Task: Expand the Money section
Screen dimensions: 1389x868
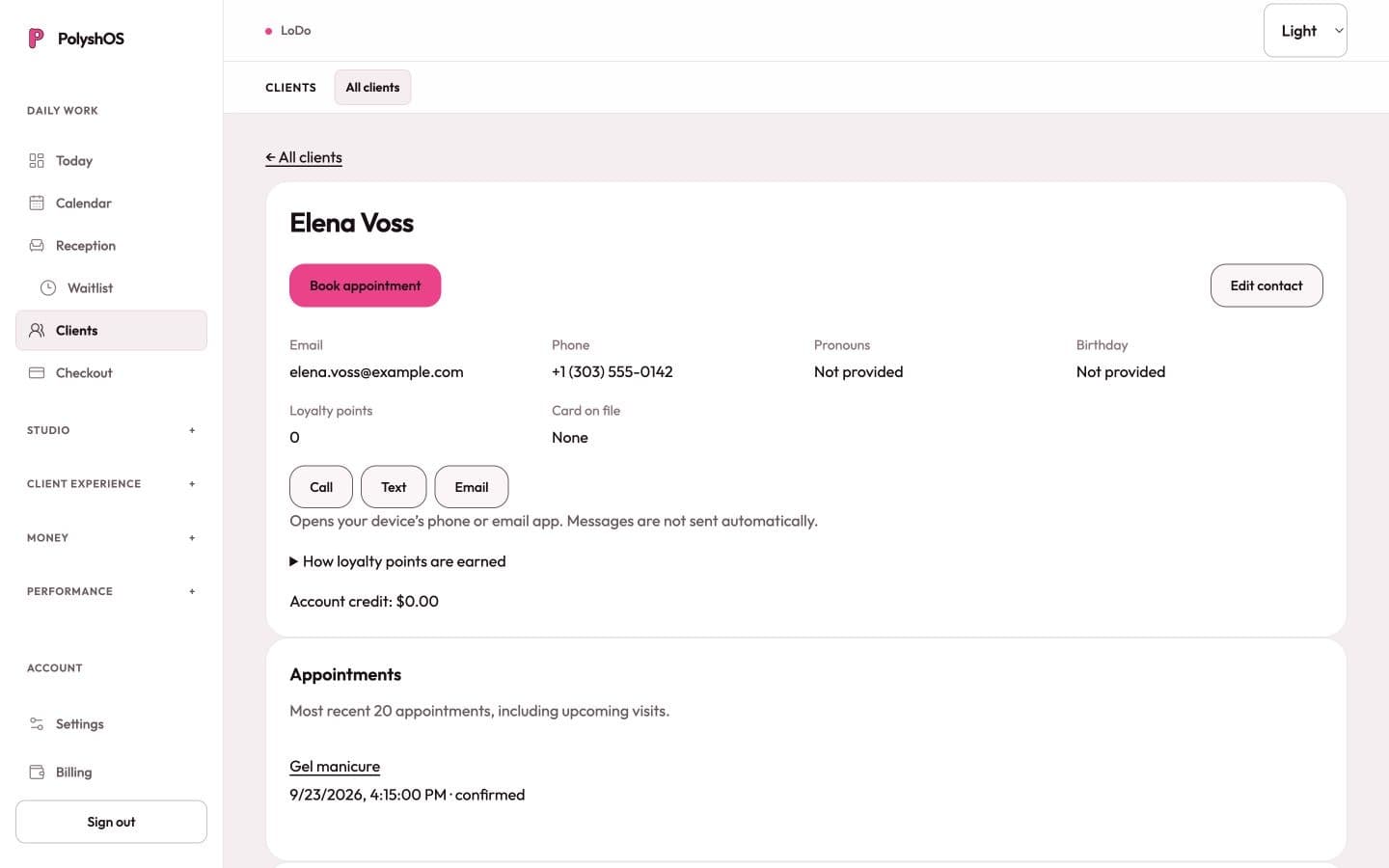Action: (x=111, y=538)
